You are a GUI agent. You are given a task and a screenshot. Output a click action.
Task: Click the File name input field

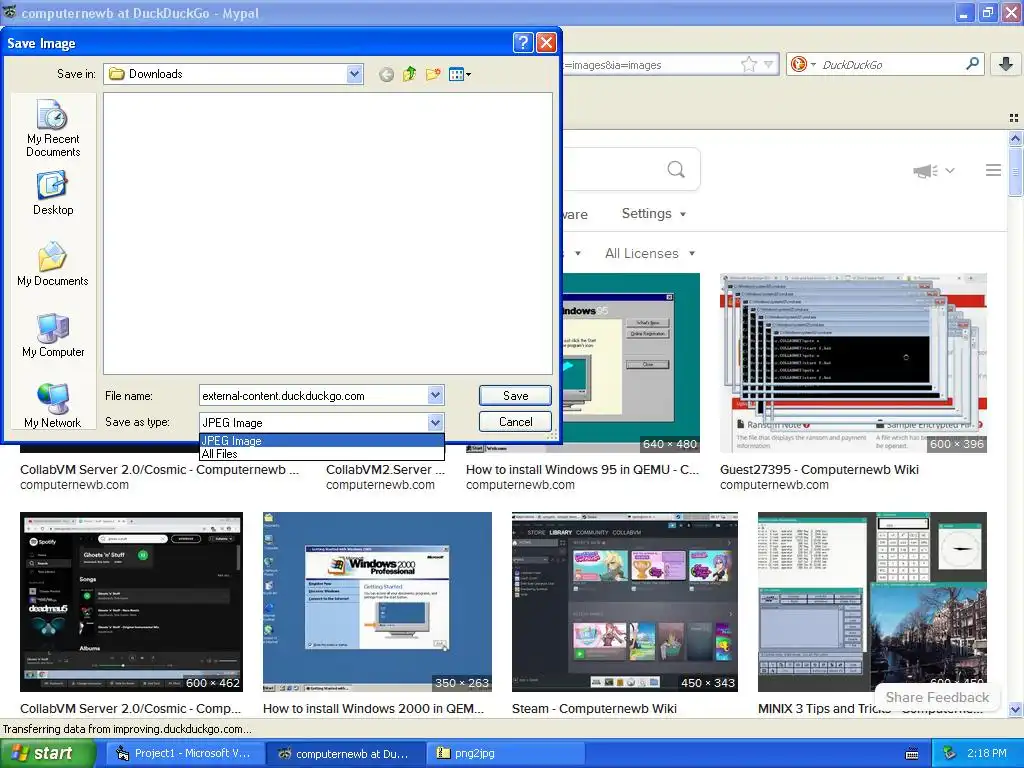313,395
